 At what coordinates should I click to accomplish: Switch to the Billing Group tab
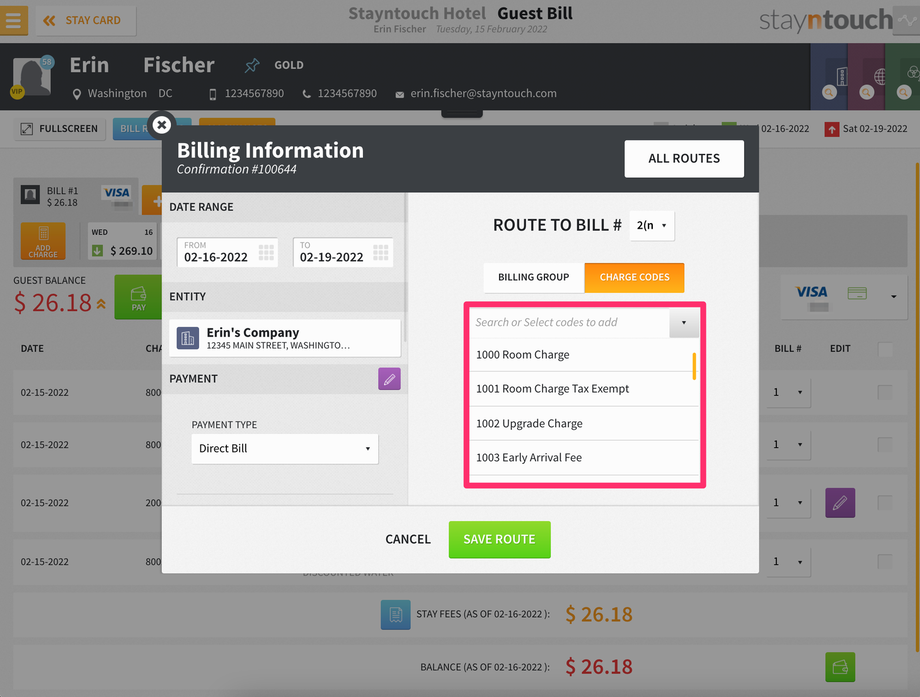[534, 278]
